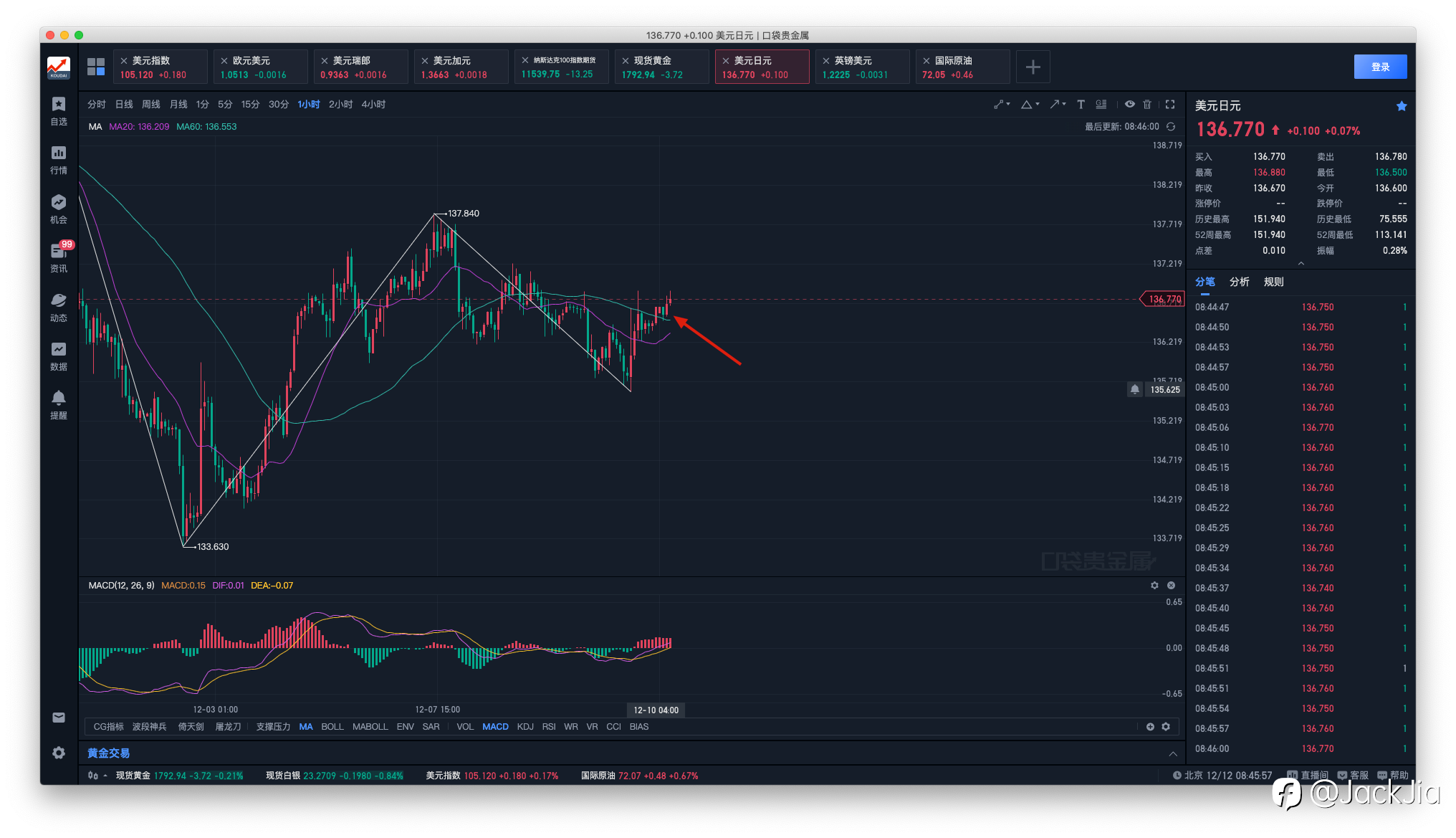Enter fullscreen chart with the expand icon
This screenshot has height=838, width=1456.
1170,105
